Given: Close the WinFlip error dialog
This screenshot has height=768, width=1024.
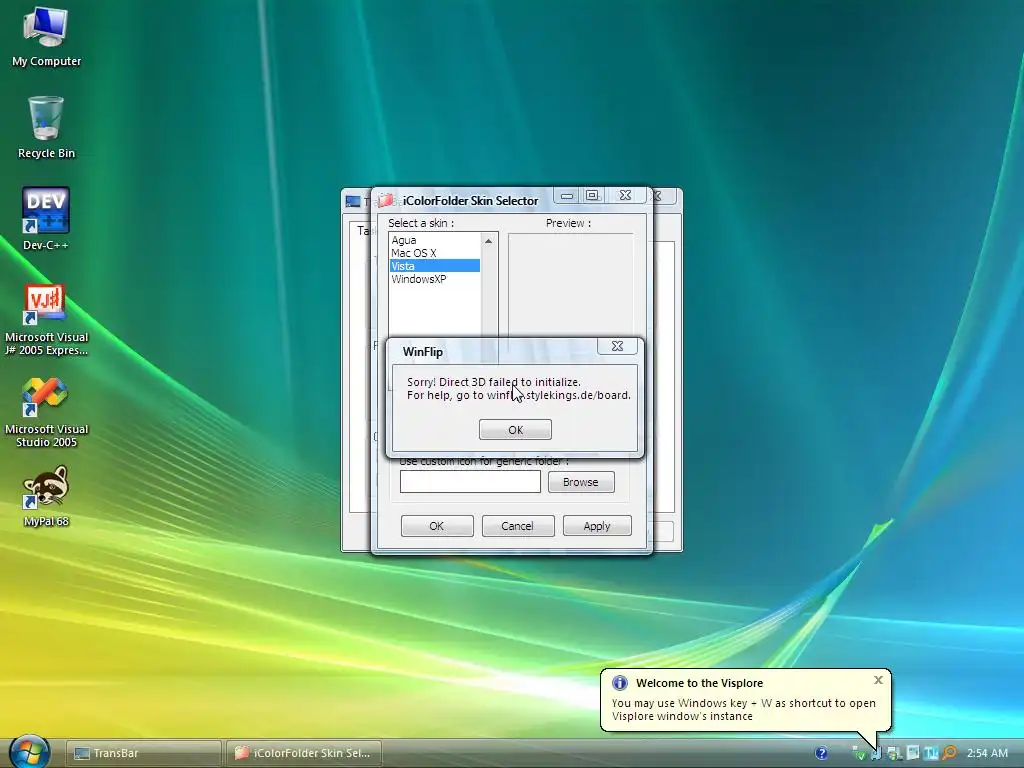Looking at the screenshot, I should tap(617, 346).
